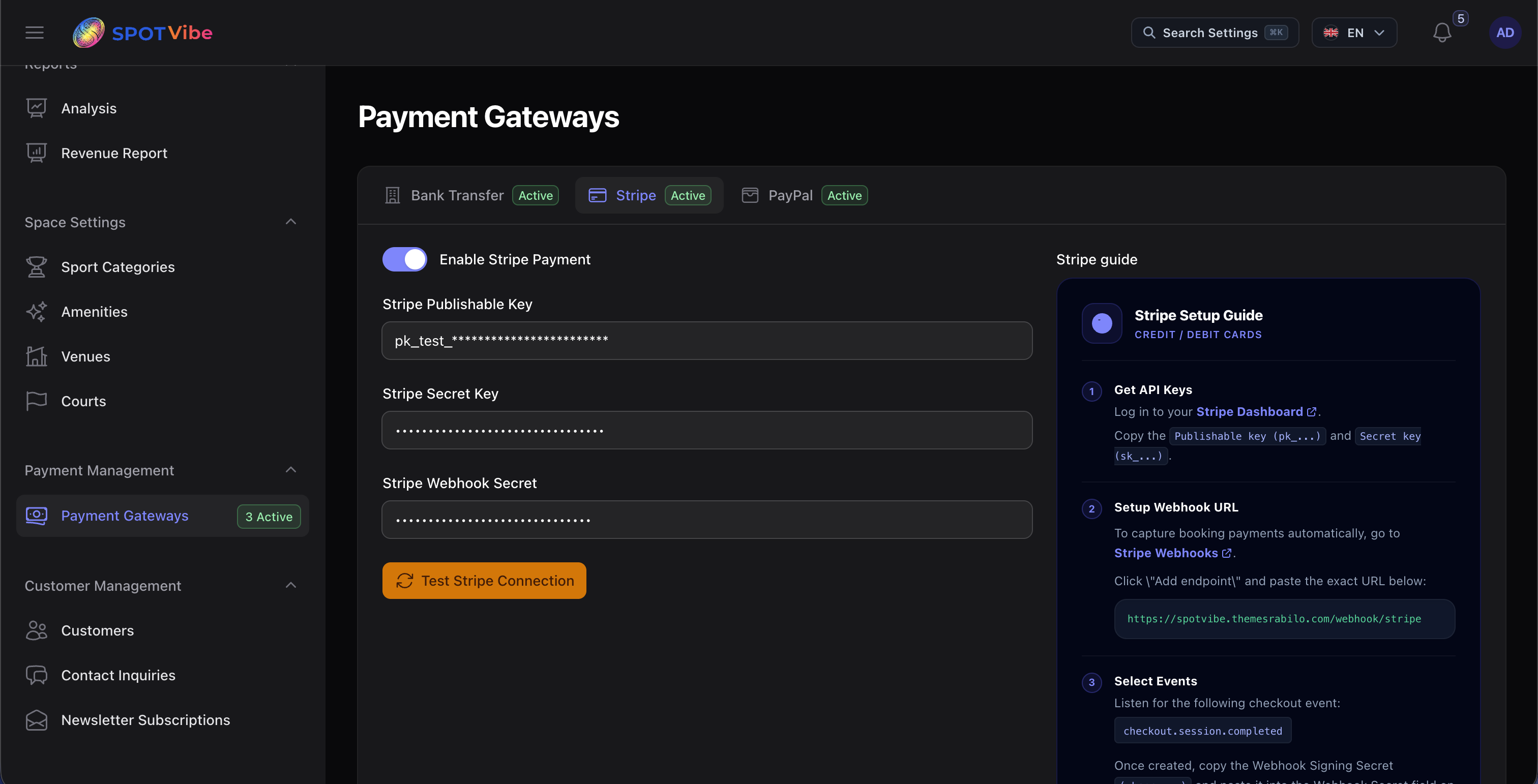This screenshot has height=784, width=1538.
Task: Click the Publishable key (pk_...) code chip
Action: [x=1247, y=436]
